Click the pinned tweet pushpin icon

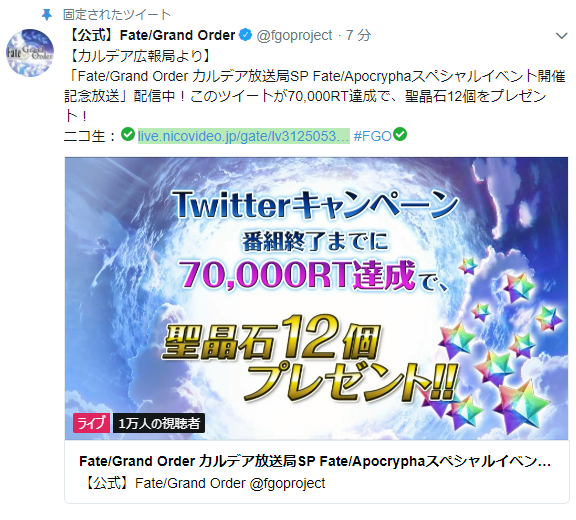(x=46, y=15)
